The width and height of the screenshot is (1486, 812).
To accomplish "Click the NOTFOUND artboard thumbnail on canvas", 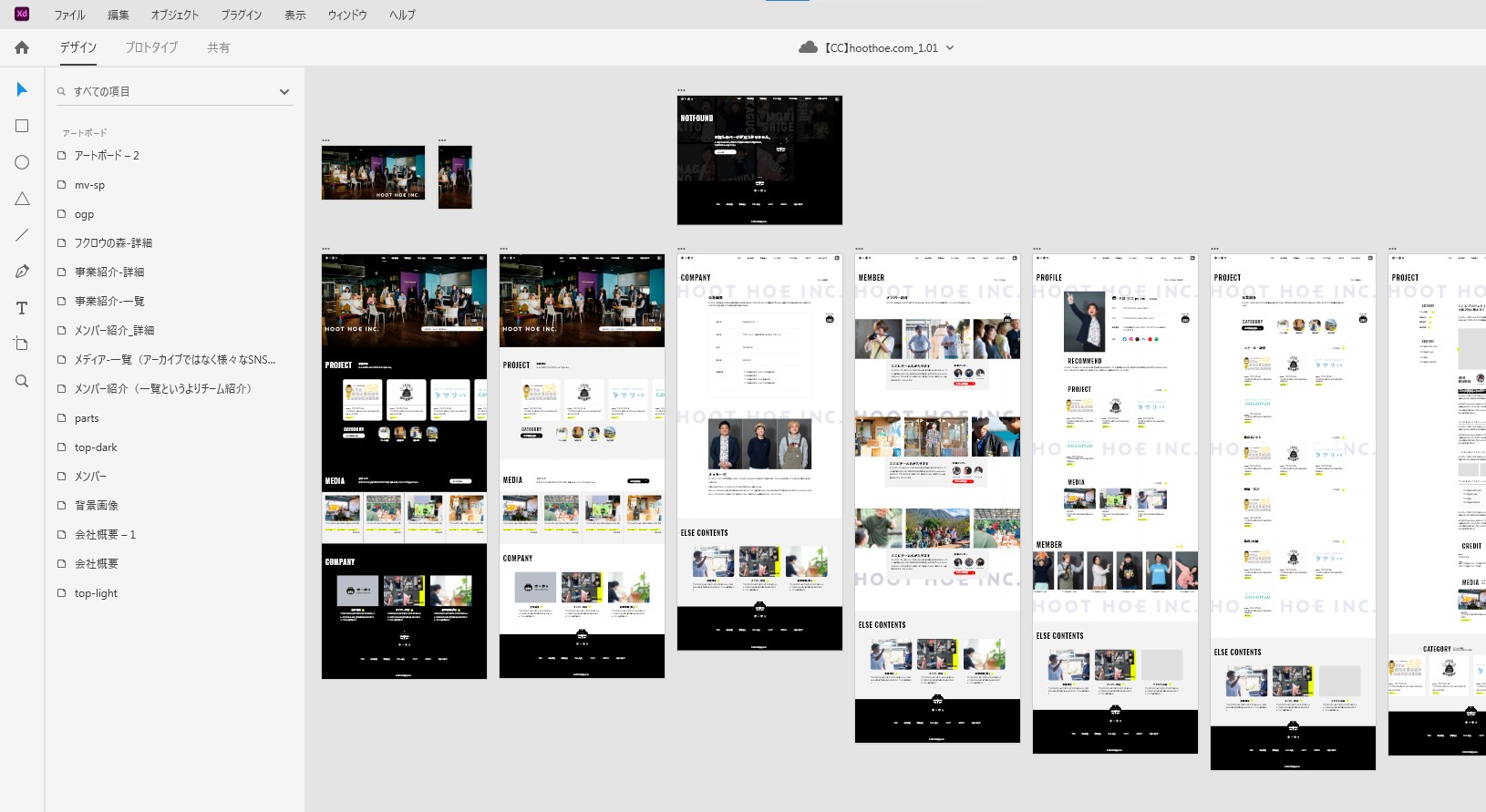I will (759, 160).
